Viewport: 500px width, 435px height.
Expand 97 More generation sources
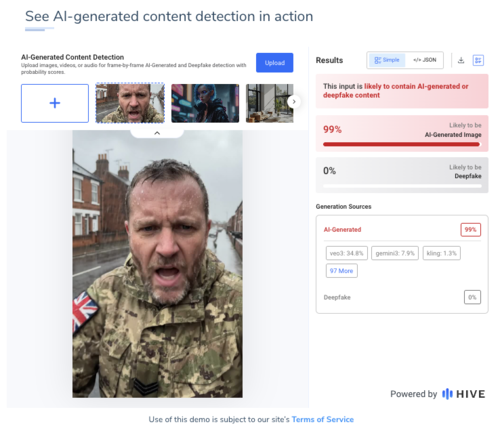tap(342, 271)
